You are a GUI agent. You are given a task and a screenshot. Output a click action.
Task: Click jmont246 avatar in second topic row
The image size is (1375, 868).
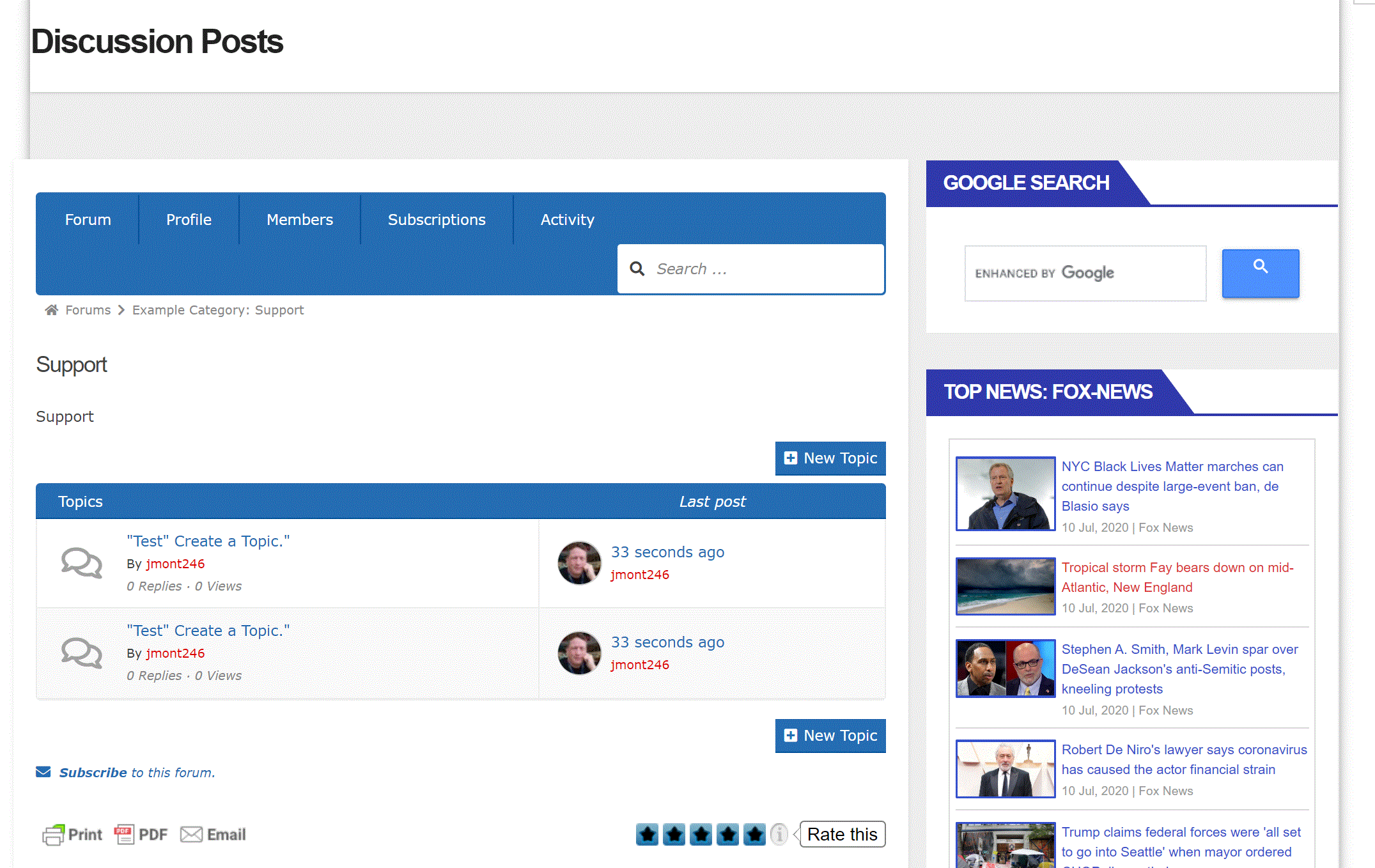[x=579, y=653]
